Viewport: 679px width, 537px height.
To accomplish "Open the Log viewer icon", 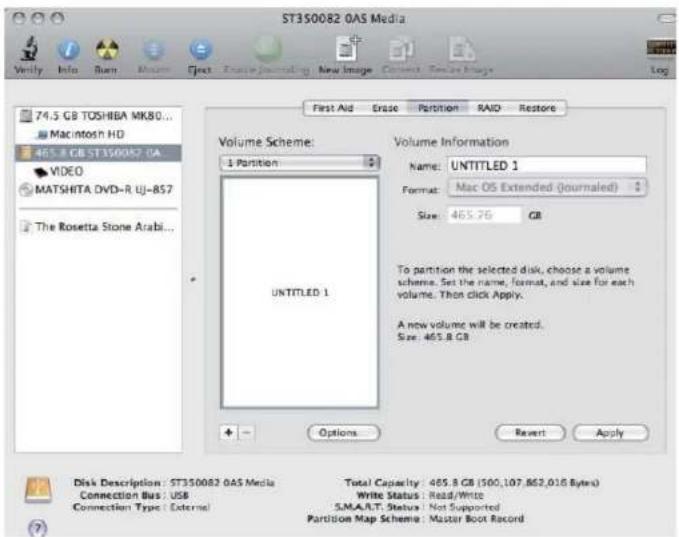I will point(660,49).
